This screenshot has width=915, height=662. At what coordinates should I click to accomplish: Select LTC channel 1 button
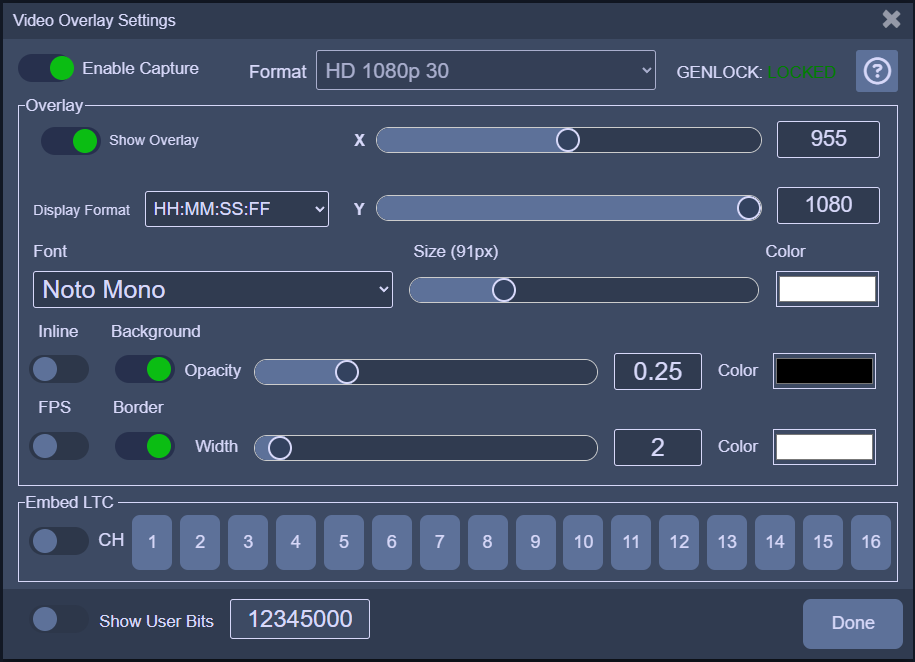[152, 542]
